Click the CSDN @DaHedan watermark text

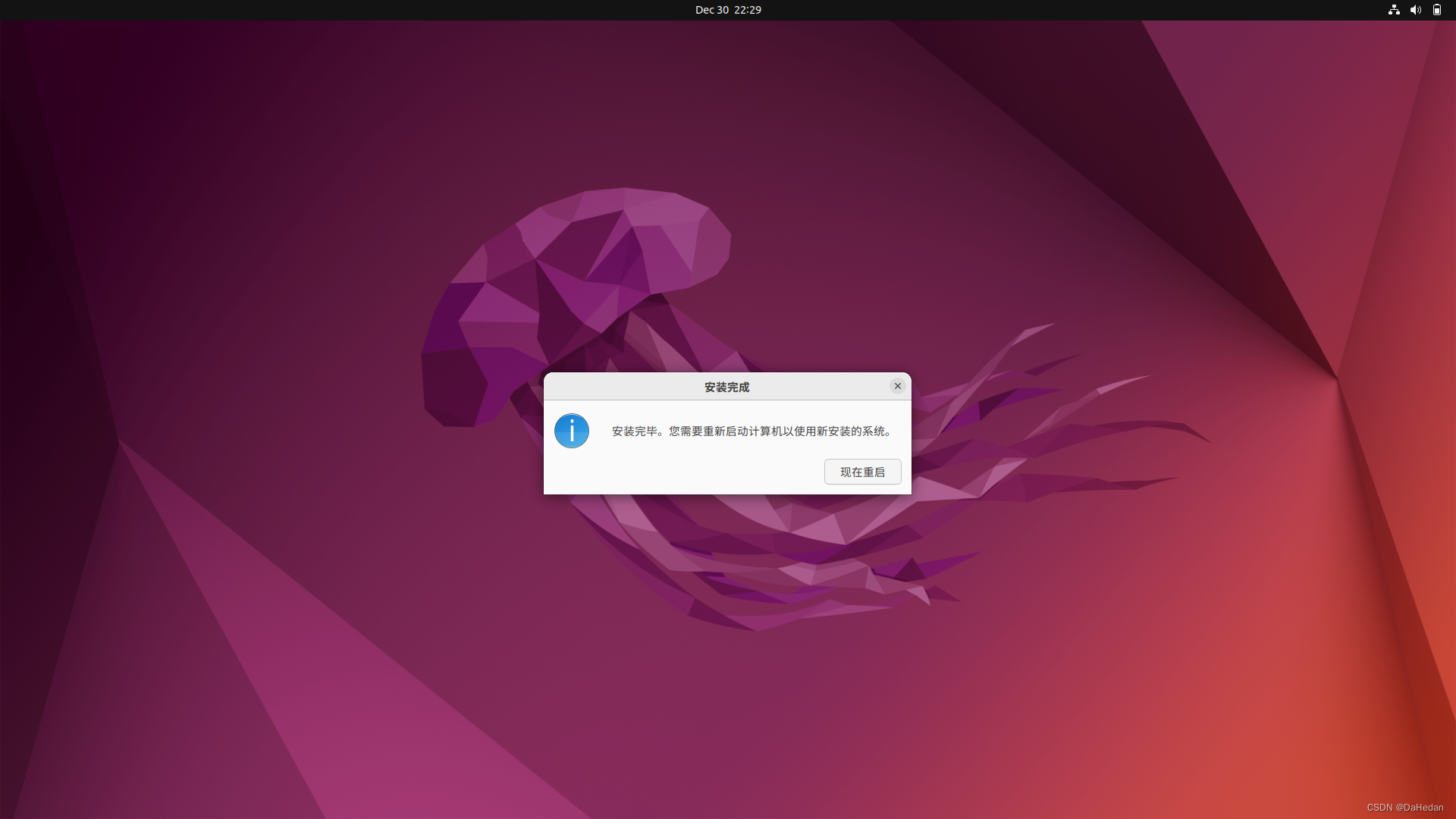coord(1404,808)
